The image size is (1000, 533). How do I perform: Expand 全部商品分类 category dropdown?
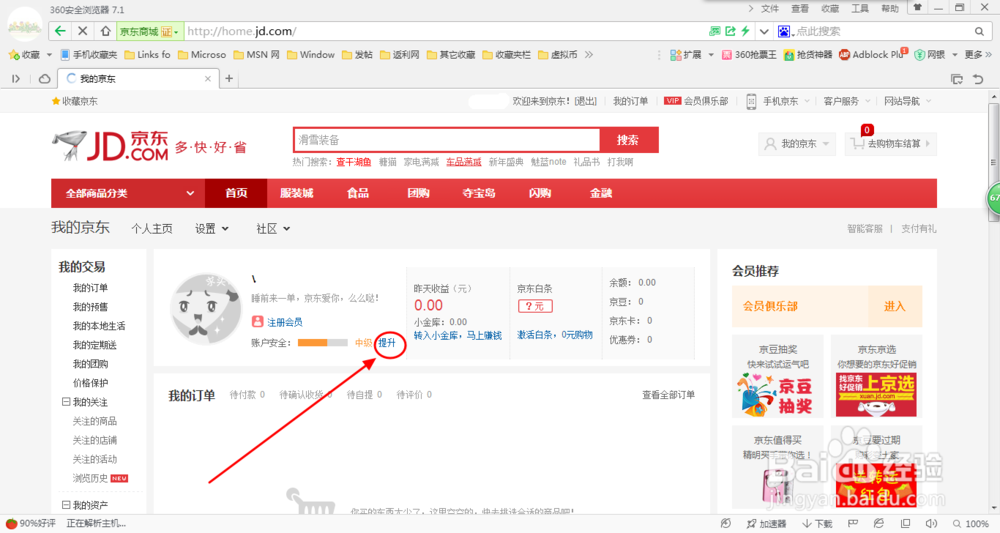pyautogui.click(x=128, y=193)
